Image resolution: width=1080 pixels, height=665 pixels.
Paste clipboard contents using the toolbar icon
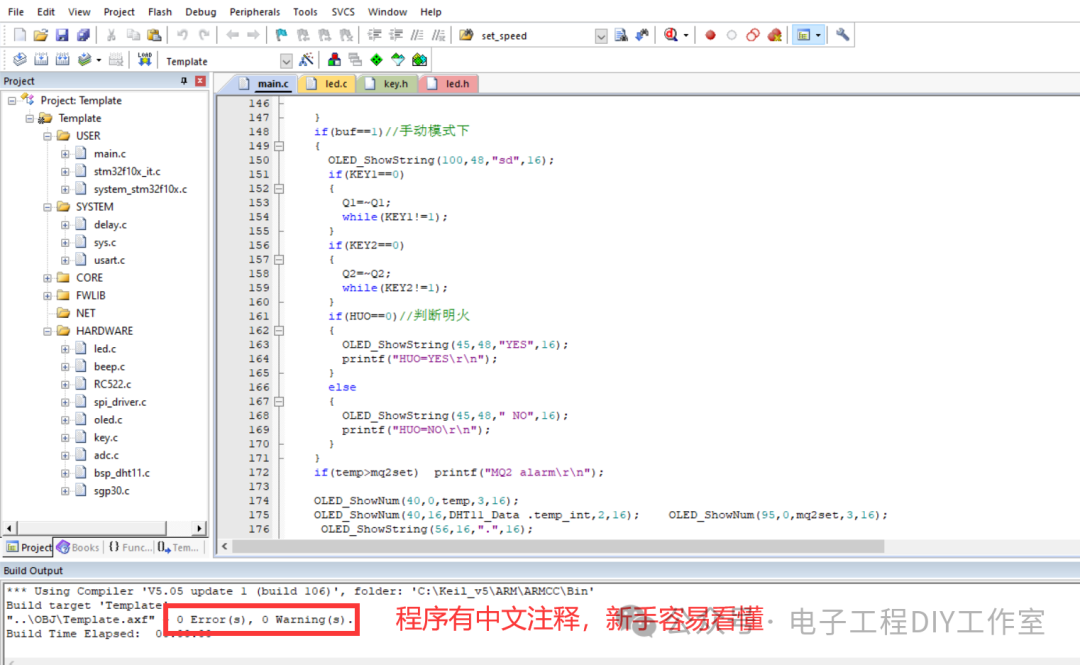click(x=154, y=35)
